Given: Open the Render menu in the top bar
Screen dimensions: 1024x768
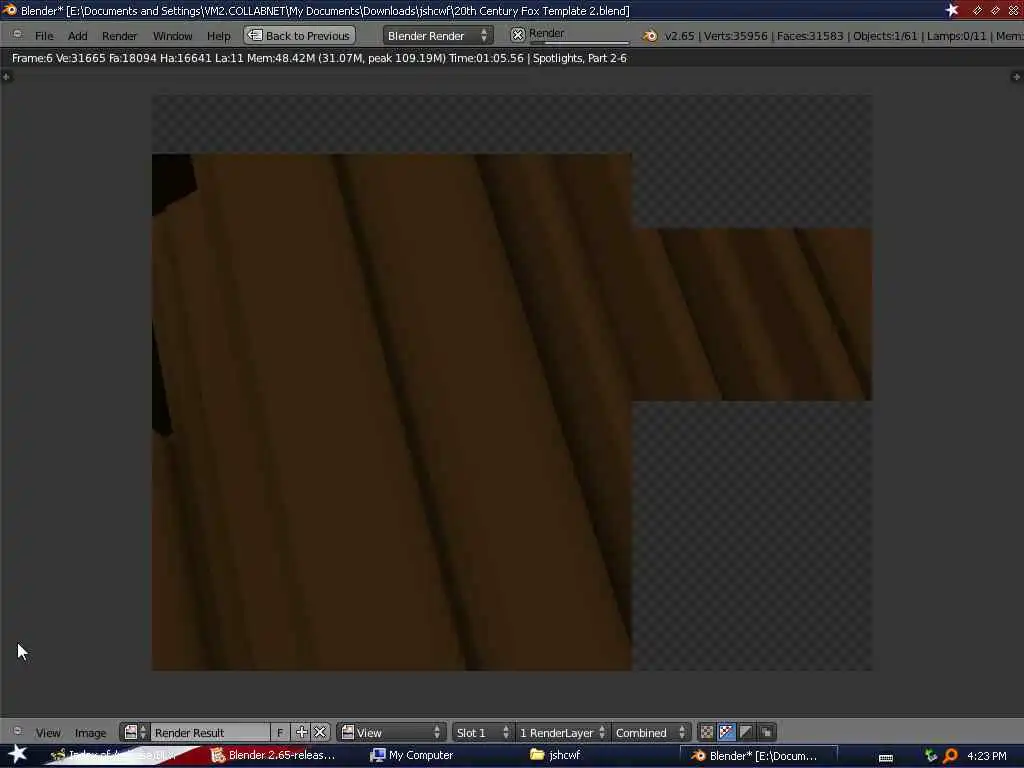Looking at the screenshot, I should click(120, 36).
